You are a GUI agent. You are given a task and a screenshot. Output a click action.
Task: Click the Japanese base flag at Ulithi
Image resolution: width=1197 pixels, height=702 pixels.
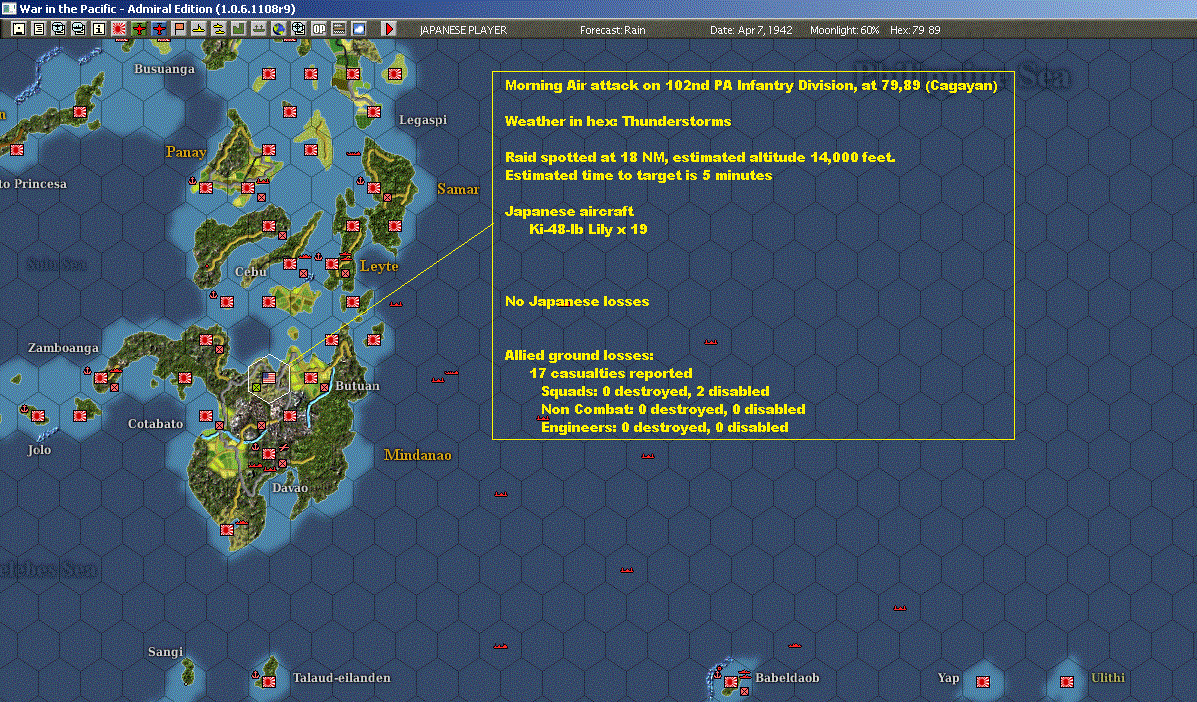[1066, 681]
